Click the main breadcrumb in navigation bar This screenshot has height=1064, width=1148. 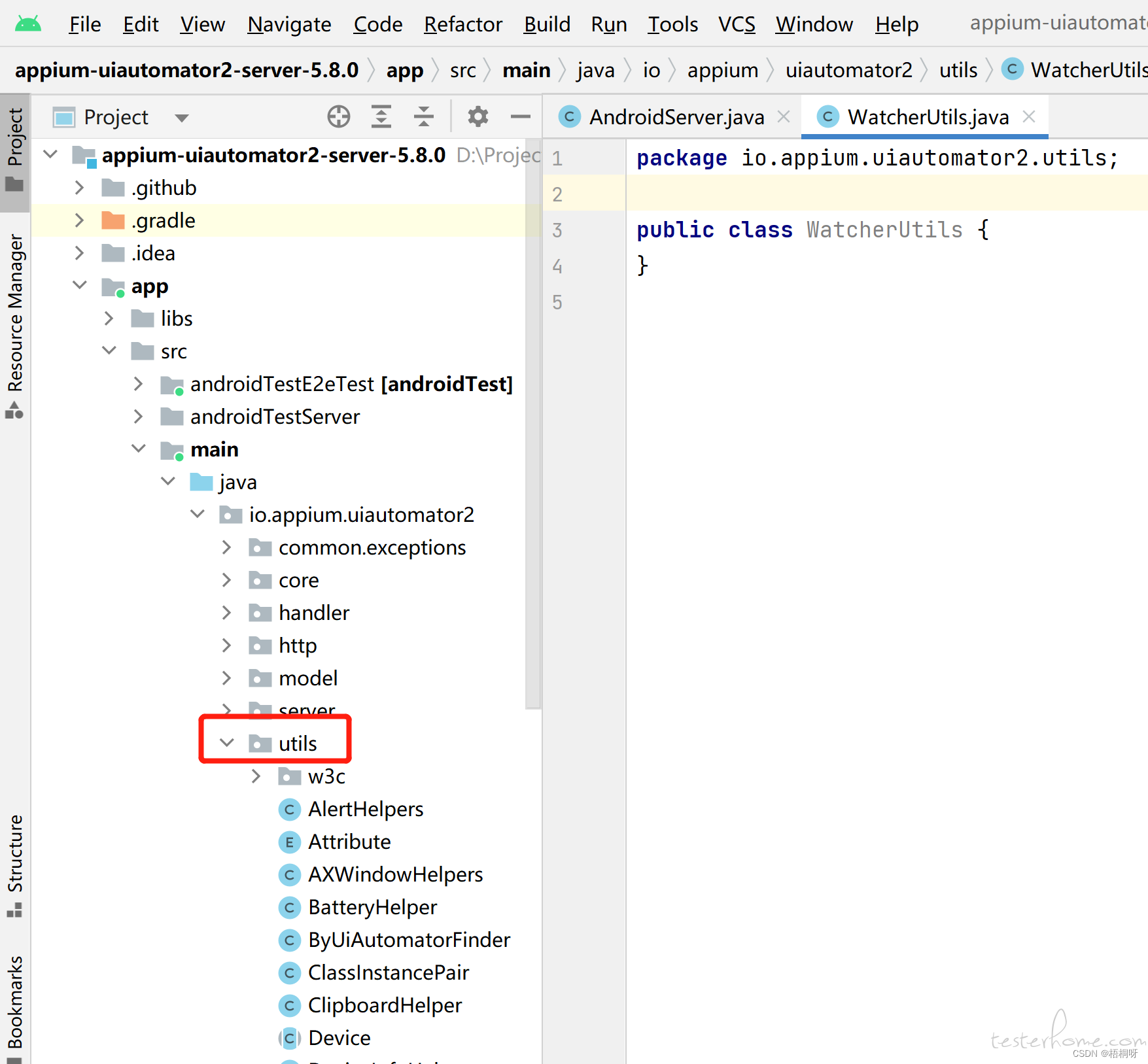point(527,70)
